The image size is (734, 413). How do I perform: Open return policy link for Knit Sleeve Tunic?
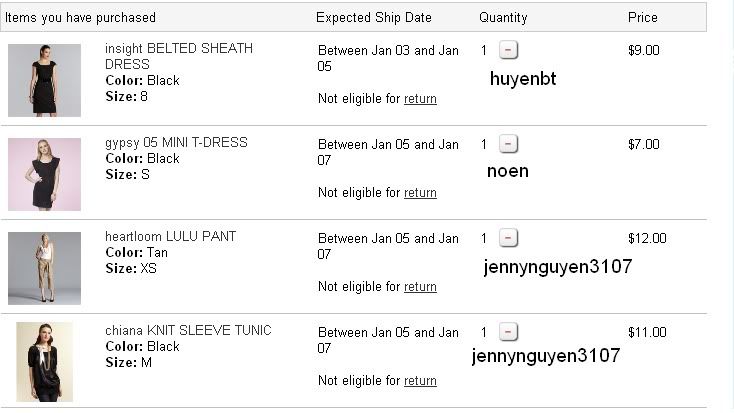[x=420, y=381]
